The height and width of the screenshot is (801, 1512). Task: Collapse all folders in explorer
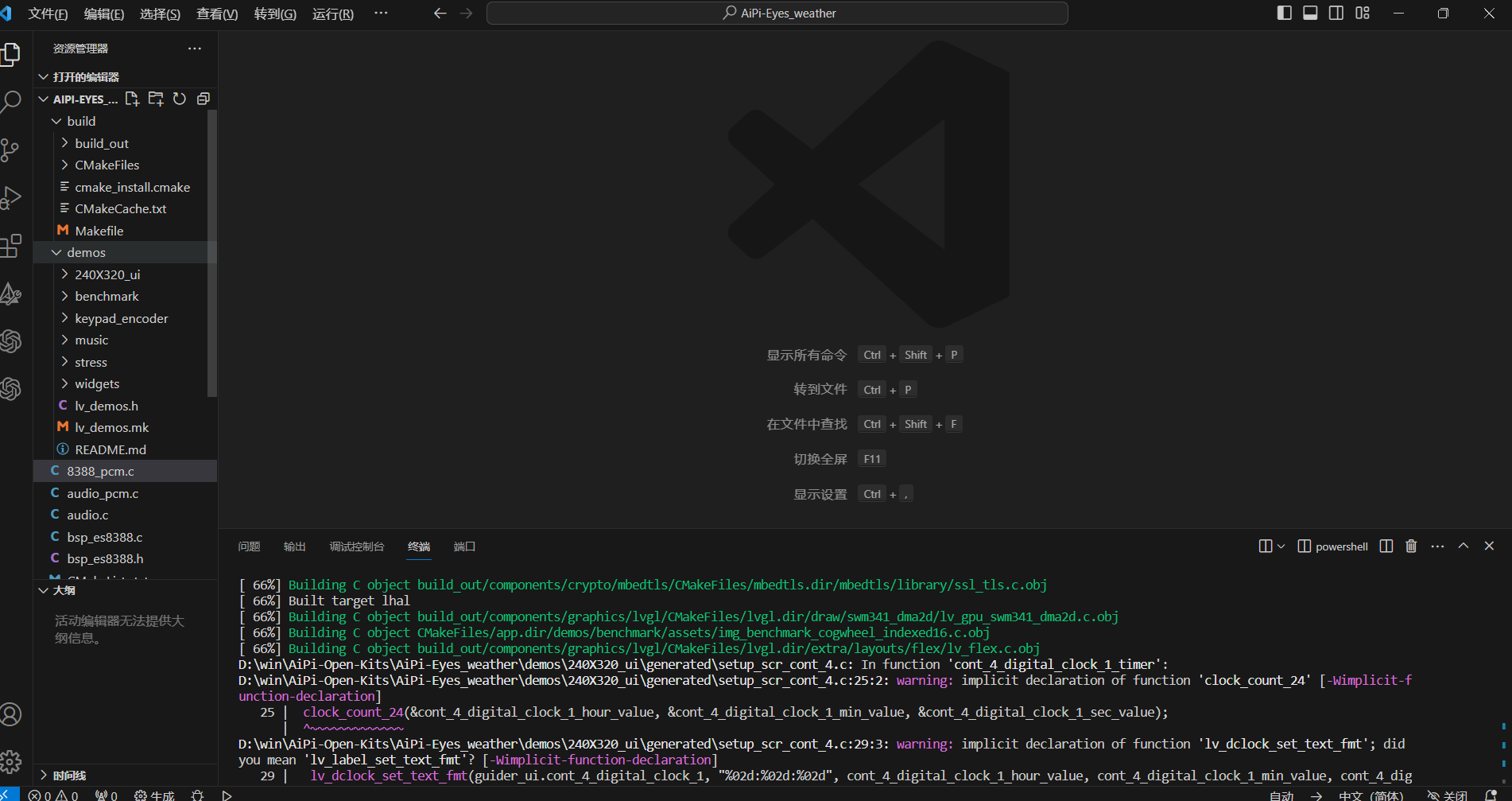click(x=204, y=99)
